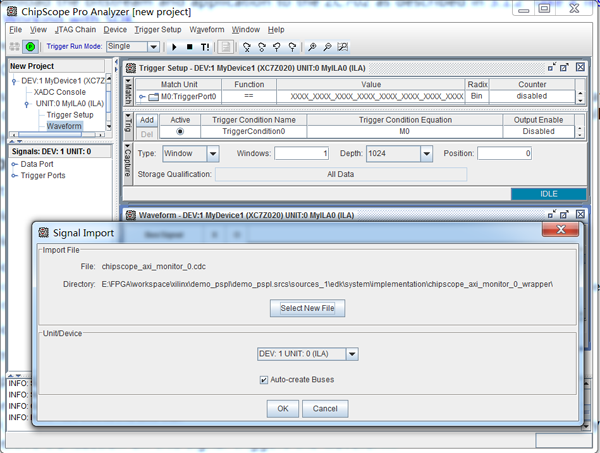
Task: Iconify the Waveform internal window
Action: pyautogui.click(x=551, y=215)
